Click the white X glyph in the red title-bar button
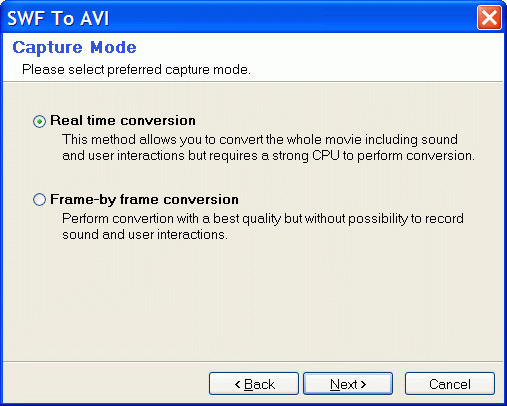 point(489,17)
